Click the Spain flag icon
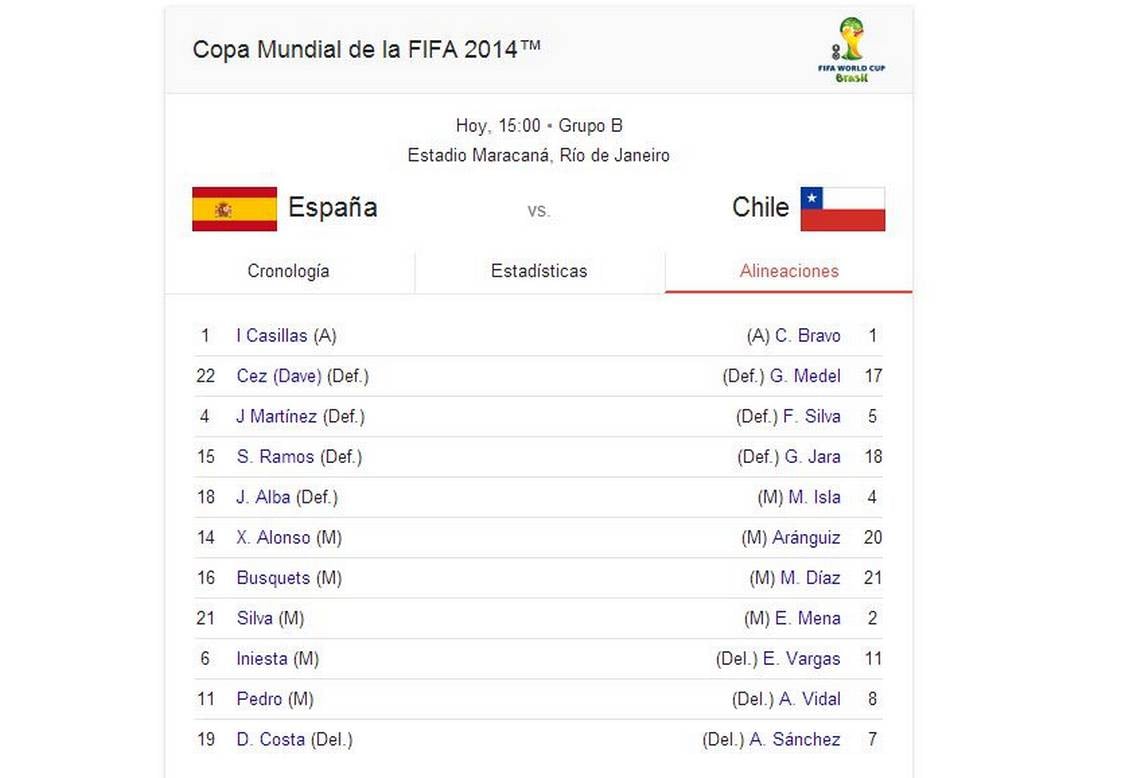The width and height of the screenshot is (1140, 778). tap(234, 209)
